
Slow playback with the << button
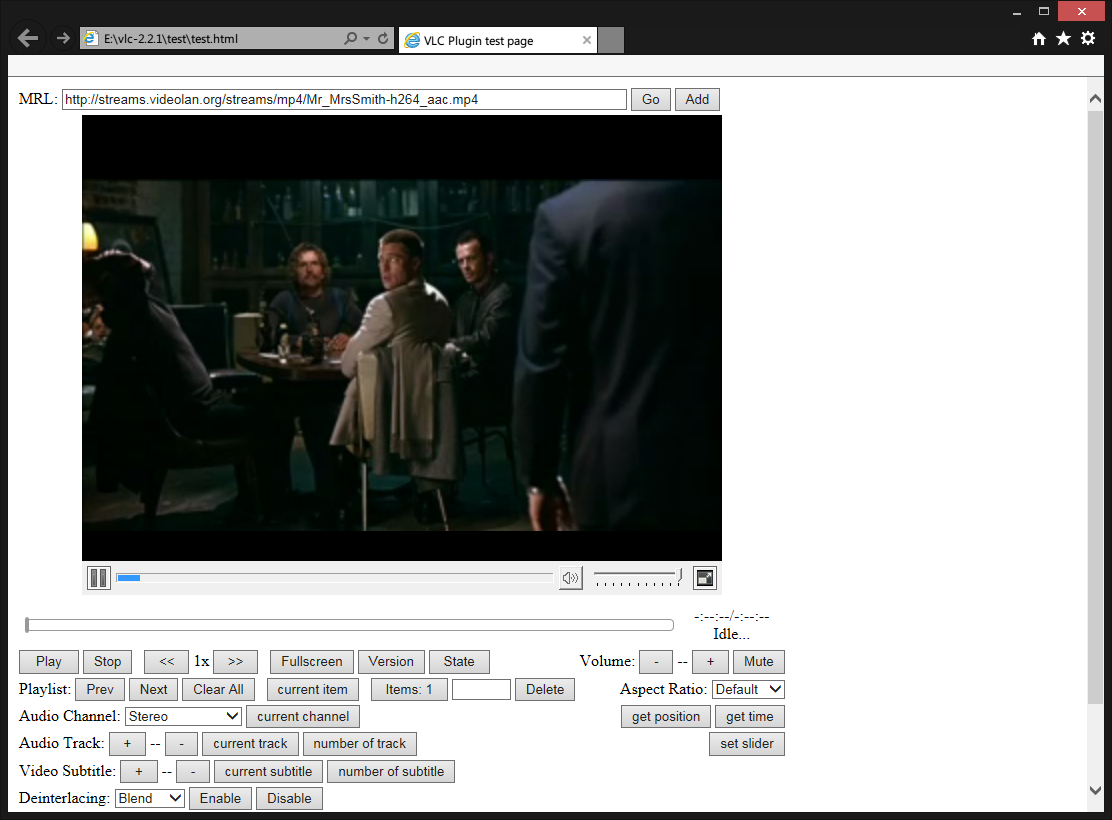click(167, 662)
